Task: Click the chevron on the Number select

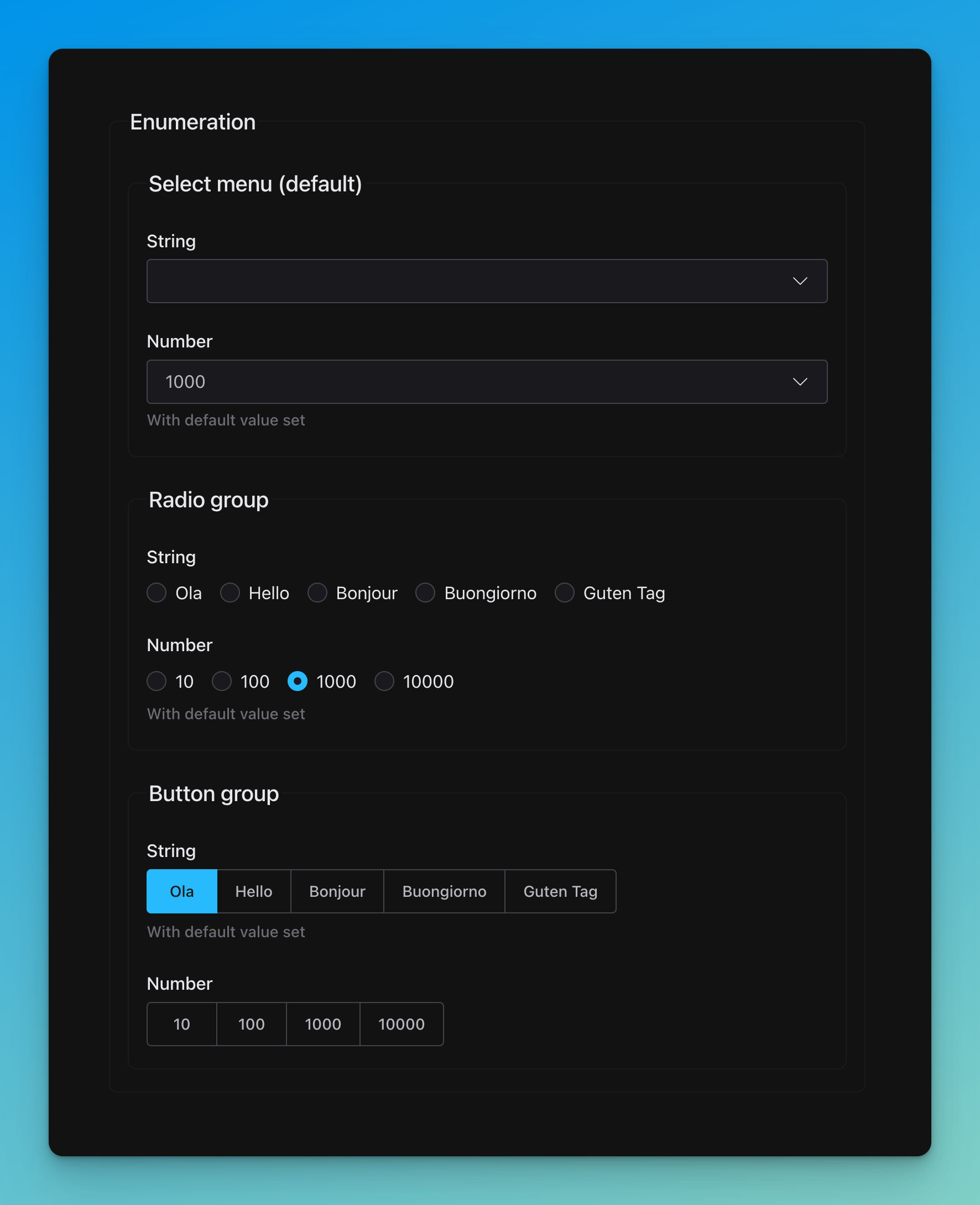Action: coord(800,382)
